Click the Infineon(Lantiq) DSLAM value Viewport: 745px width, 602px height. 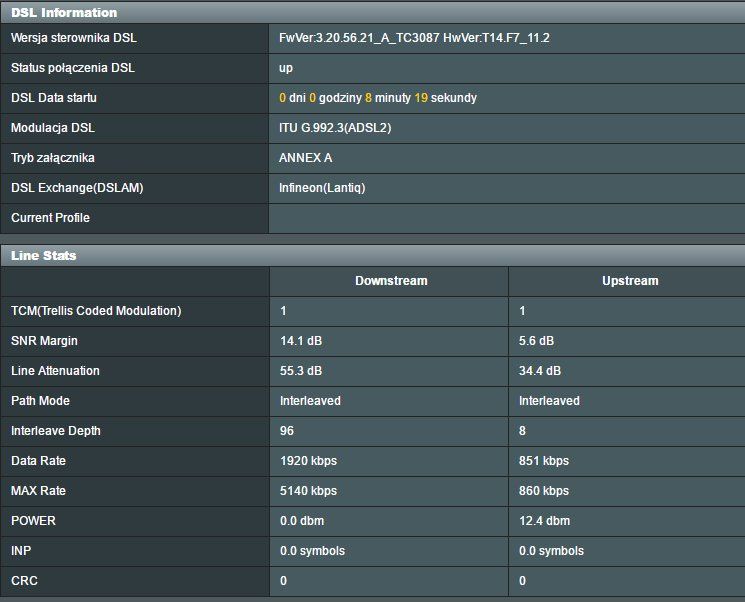[x=324, y=188]
